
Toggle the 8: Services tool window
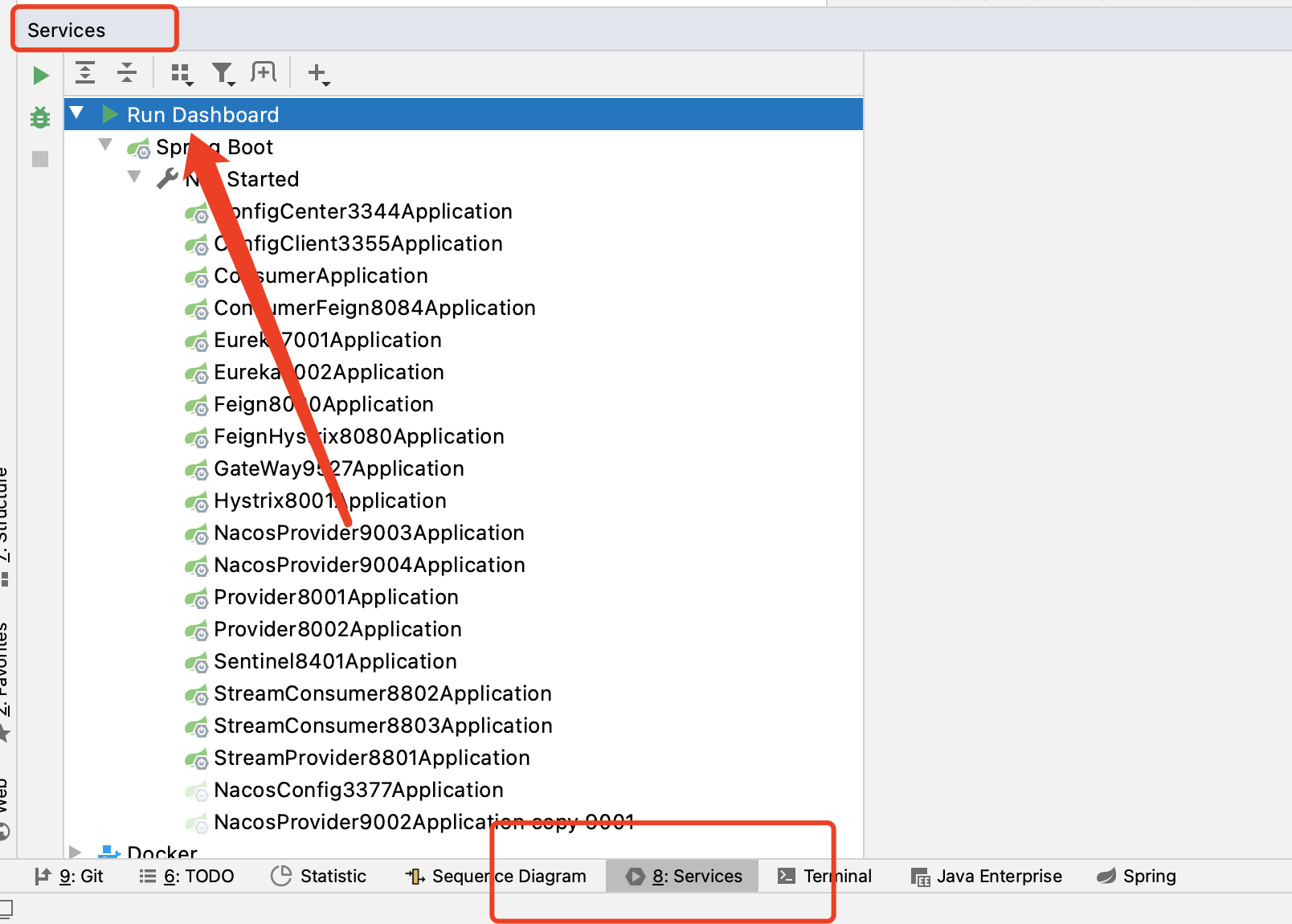coord(682,876)
